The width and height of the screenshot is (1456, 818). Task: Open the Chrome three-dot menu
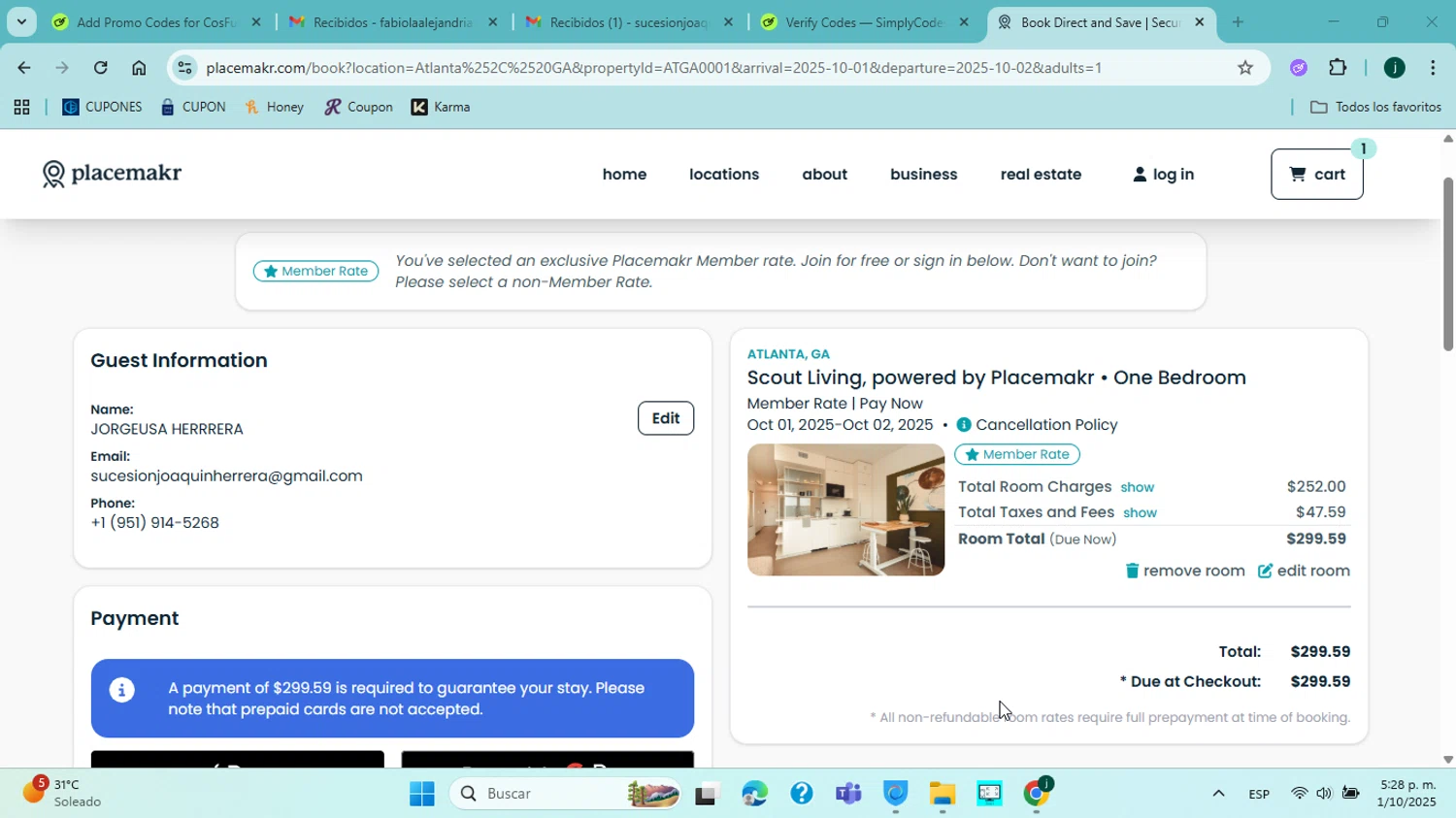1433,67
